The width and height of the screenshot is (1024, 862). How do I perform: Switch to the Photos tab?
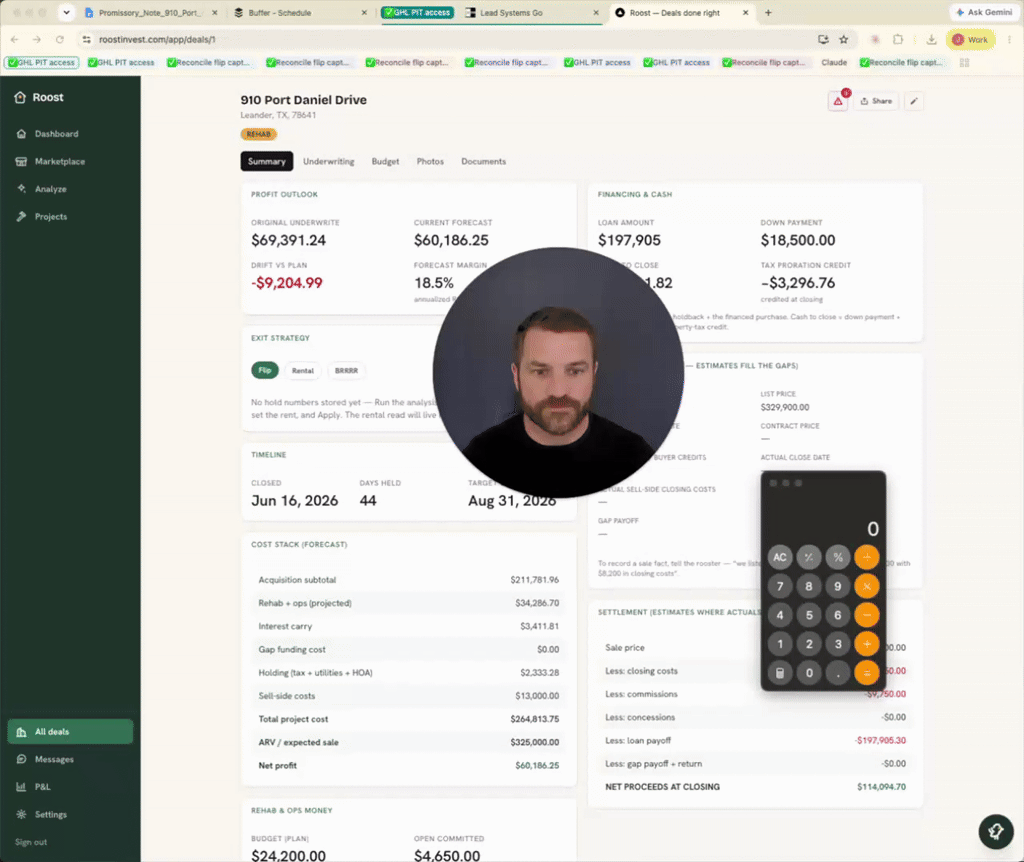click(x=430, y=161)
